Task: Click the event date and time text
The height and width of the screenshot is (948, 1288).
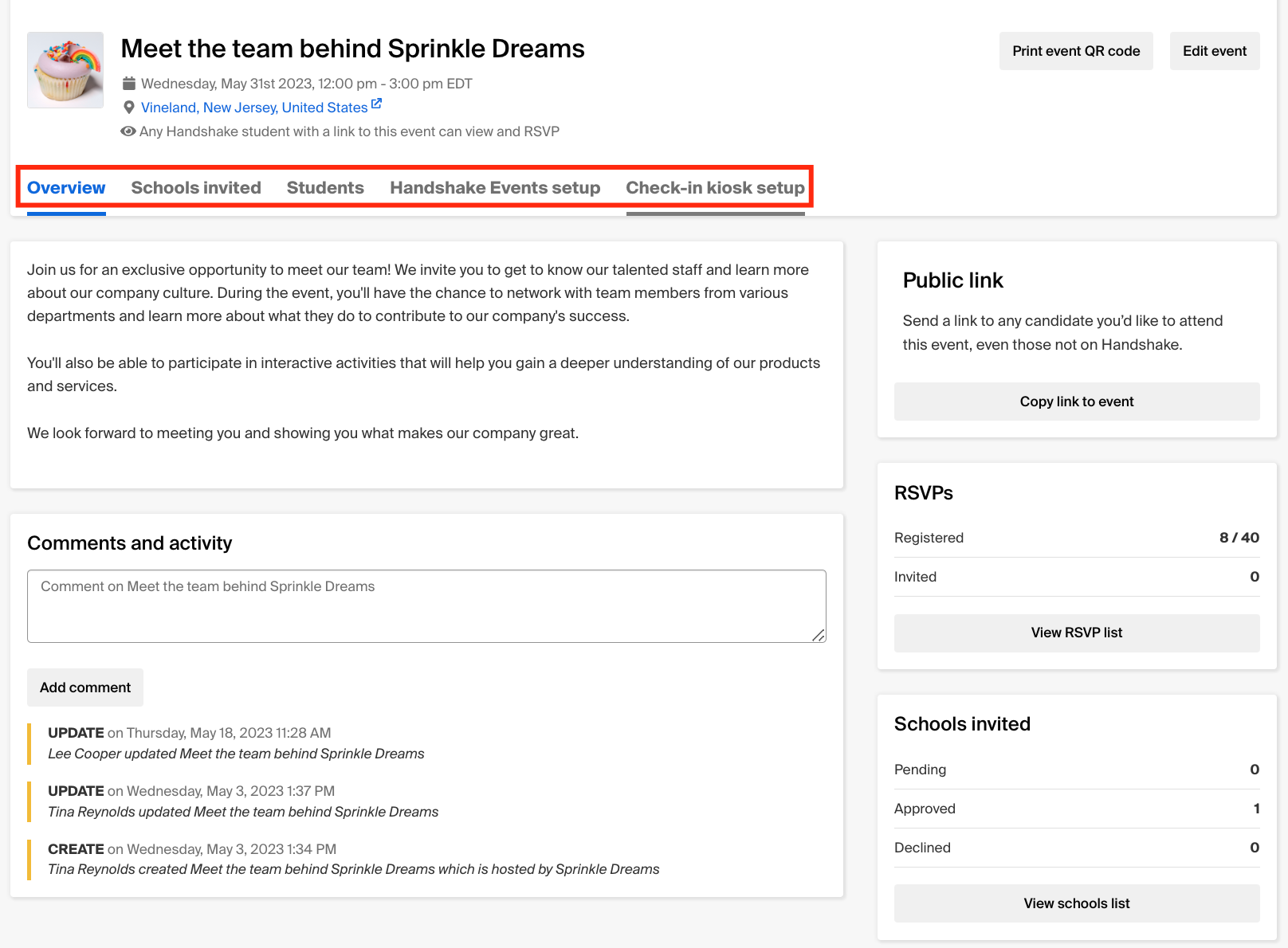Action: (x=307, y=84)
